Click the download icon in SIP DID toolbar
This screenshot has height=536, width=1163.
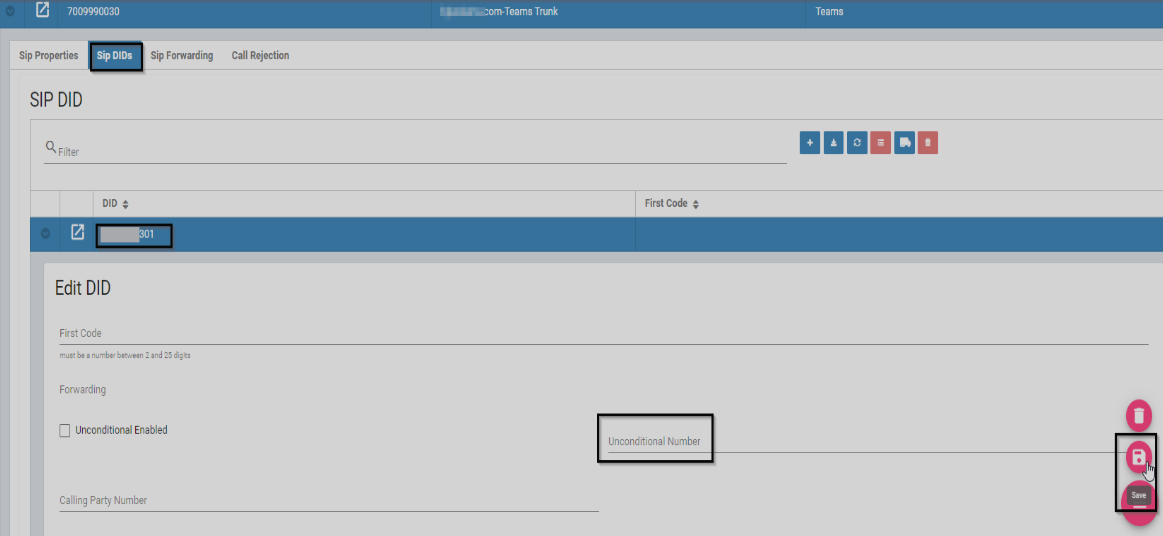tap(834, 143)
